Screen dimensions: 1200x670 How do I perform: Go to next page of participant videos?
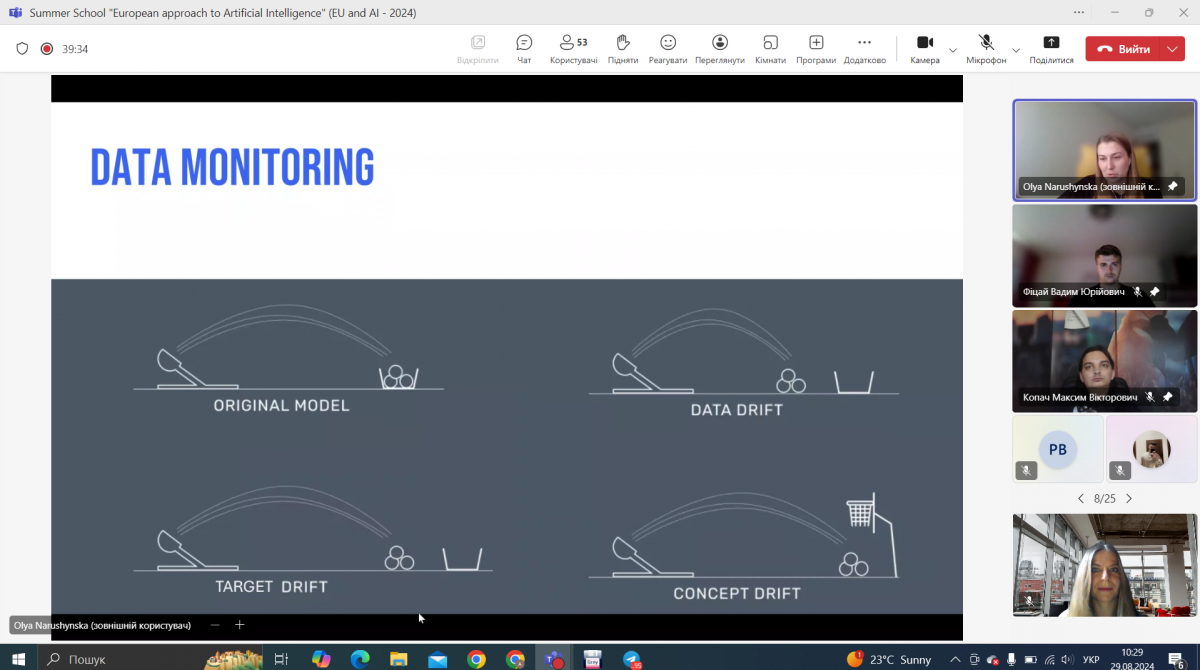click(1129, 498)
